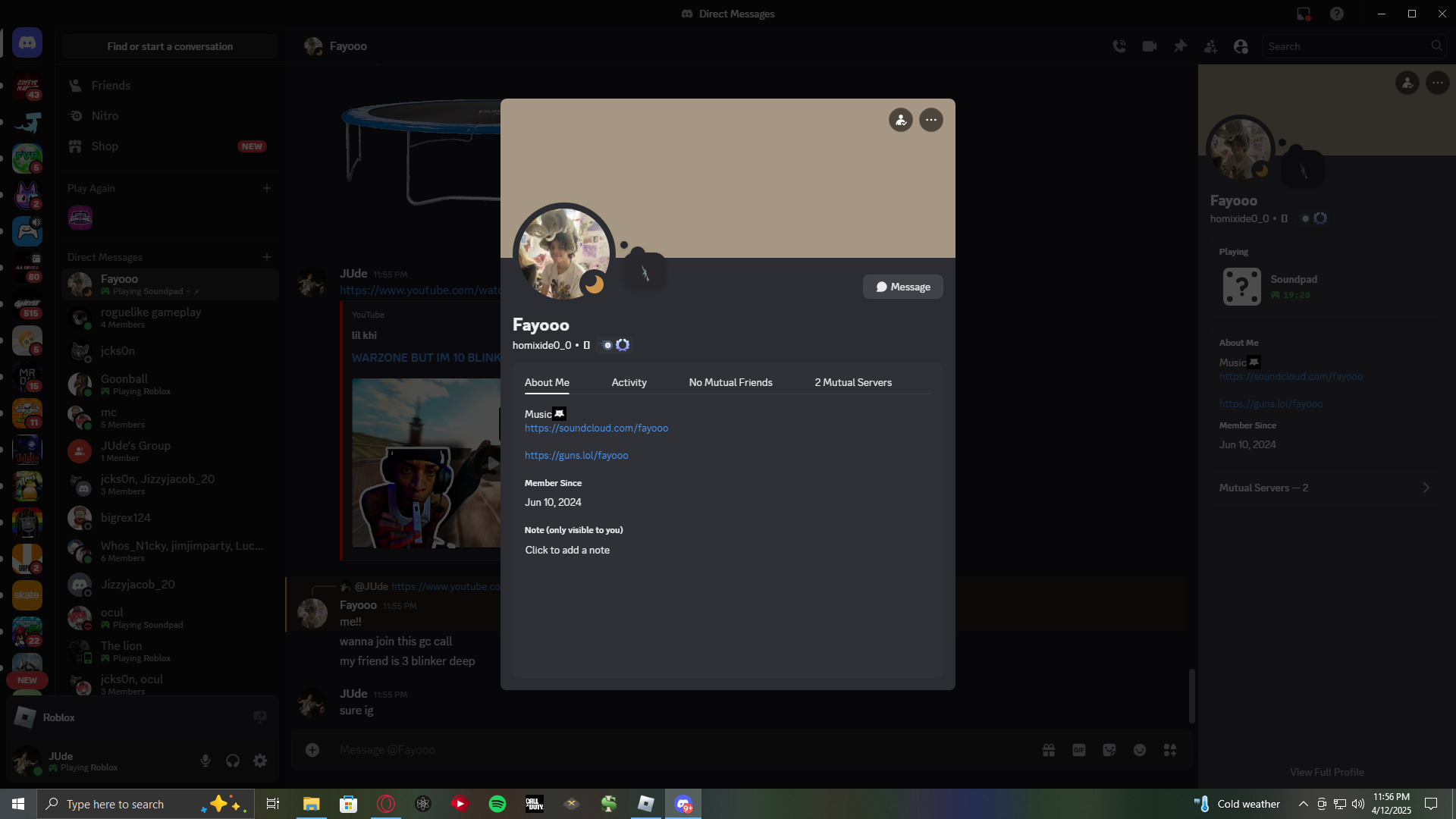This screenshot has width=1456, height=819.
Task: Open the bigrex124 direct message
Action: (x=170, y=518)
